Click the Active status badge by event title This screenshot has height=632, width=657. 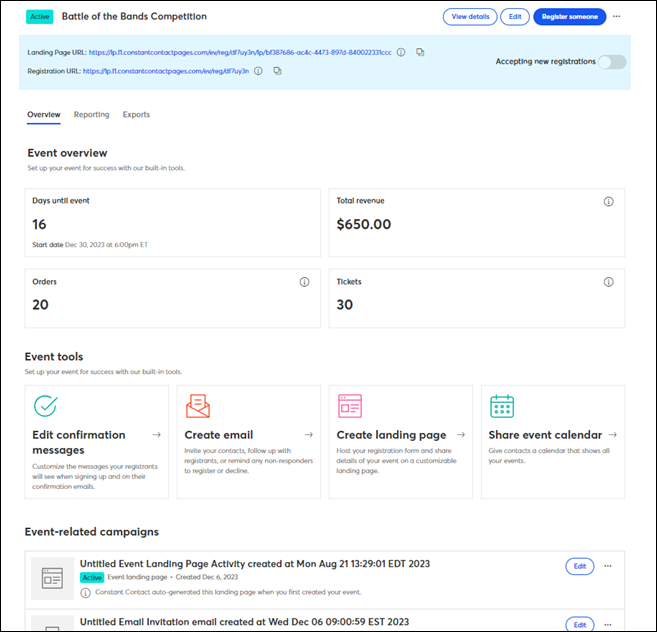click(40, 17)
